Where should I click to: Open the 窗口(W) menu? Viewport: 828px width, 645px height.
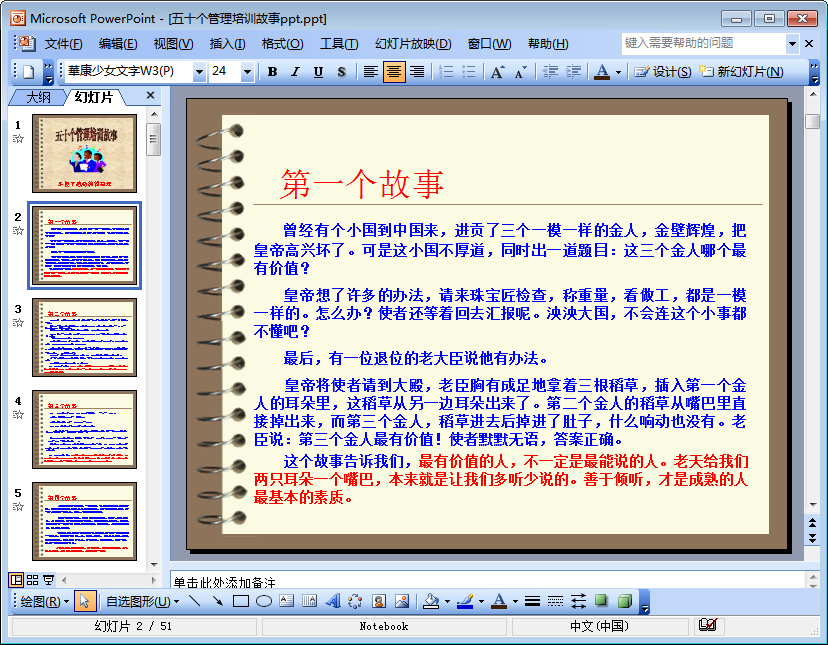point(490,44)
